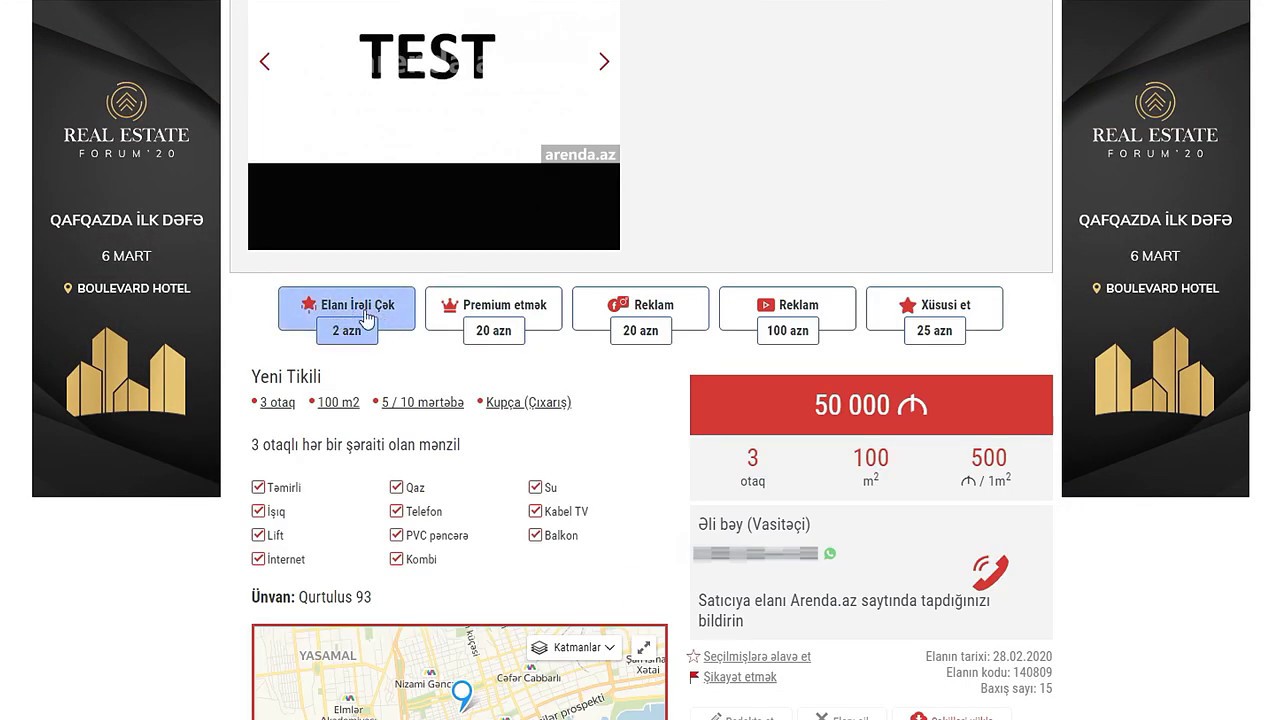The image size is (1280, 720).
Task: Click the red phone call icon
Action: [x=990, y=573]
